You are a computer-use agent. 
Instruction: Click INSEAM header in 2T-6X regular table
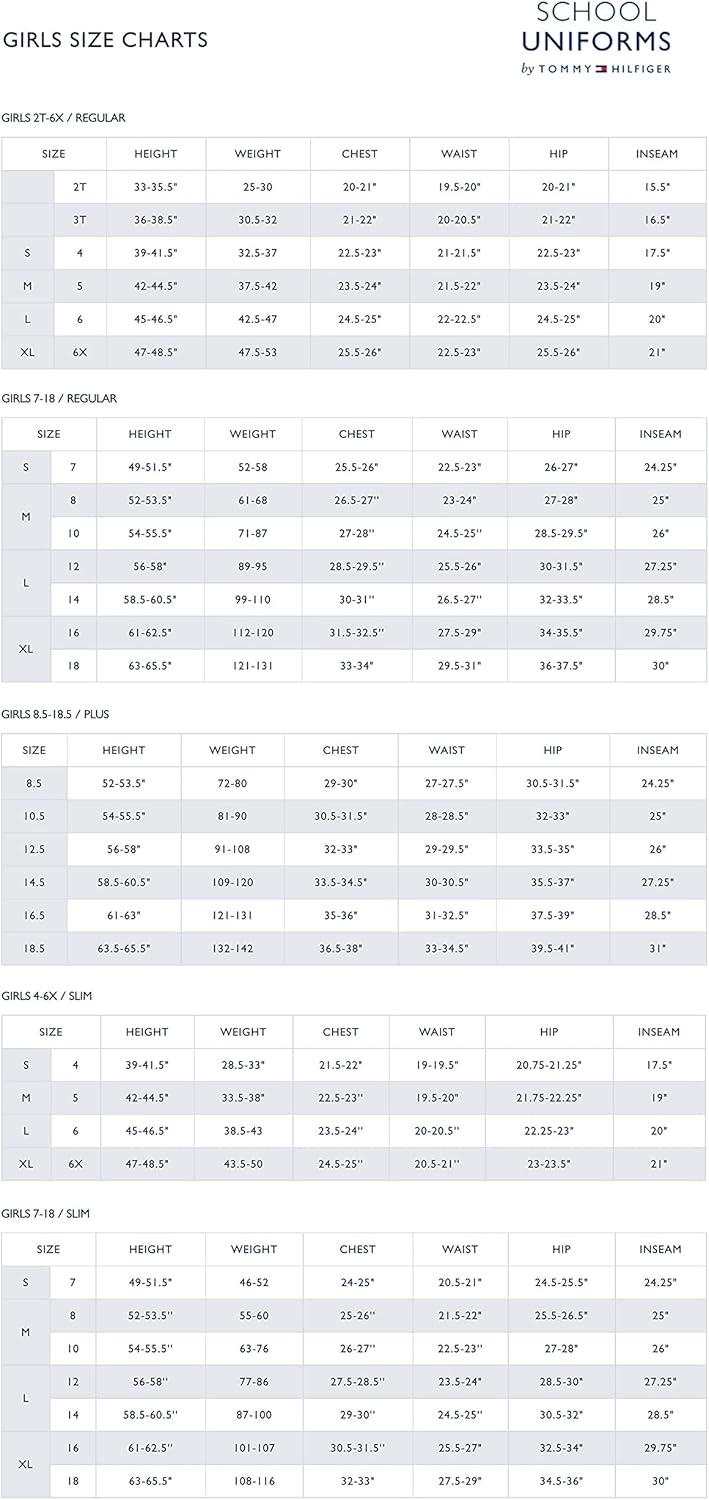[x=657, y=154]
